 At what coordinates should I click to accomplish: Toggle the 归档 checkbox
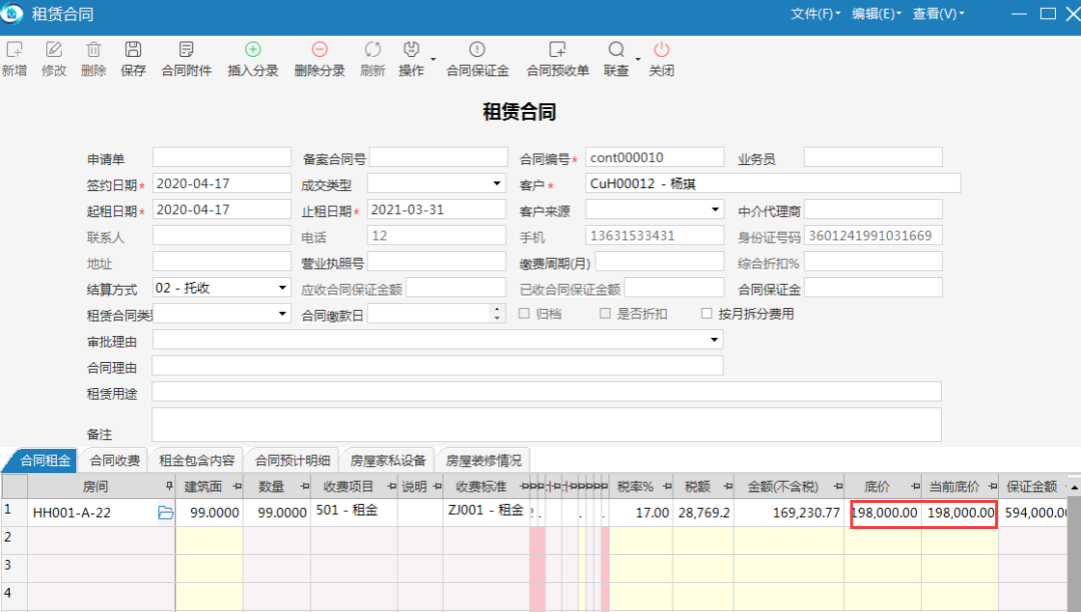click(524, 314)
